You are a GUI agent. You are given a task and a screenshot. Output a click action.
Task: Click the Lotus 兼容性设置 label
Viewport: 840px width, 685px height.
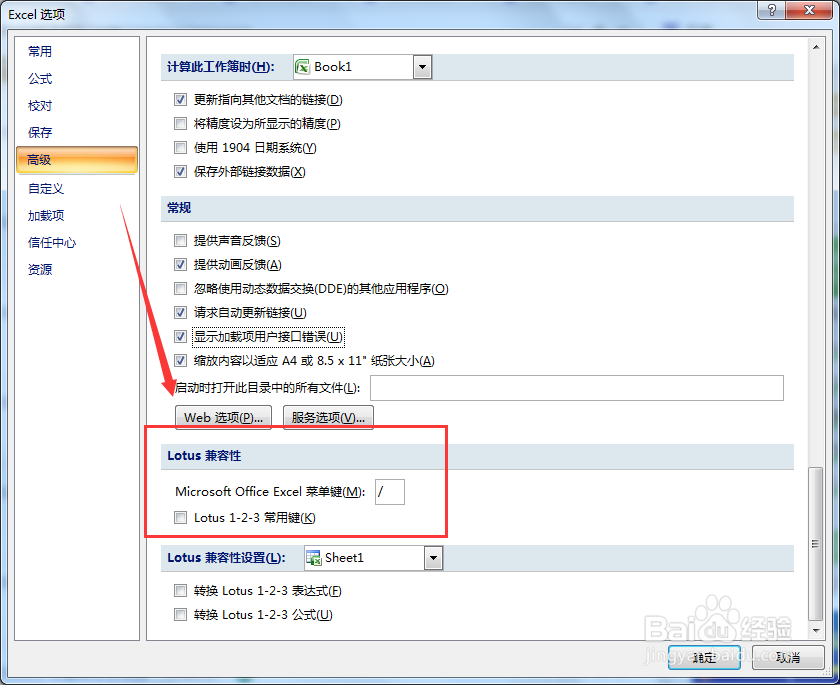(x=226, y=558)
